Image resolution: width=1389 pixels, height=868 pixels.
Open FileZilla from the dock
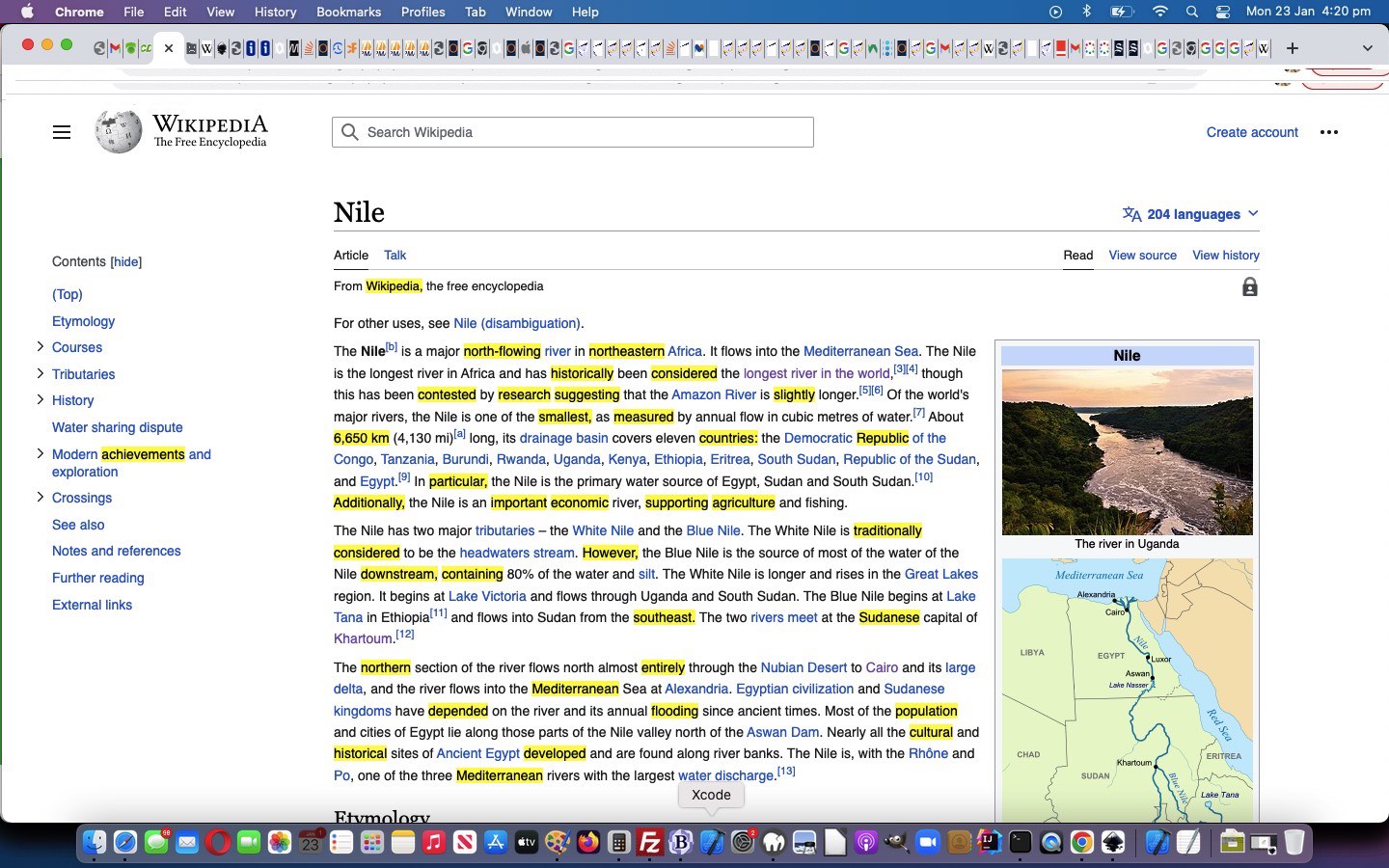tap(650, 842)
